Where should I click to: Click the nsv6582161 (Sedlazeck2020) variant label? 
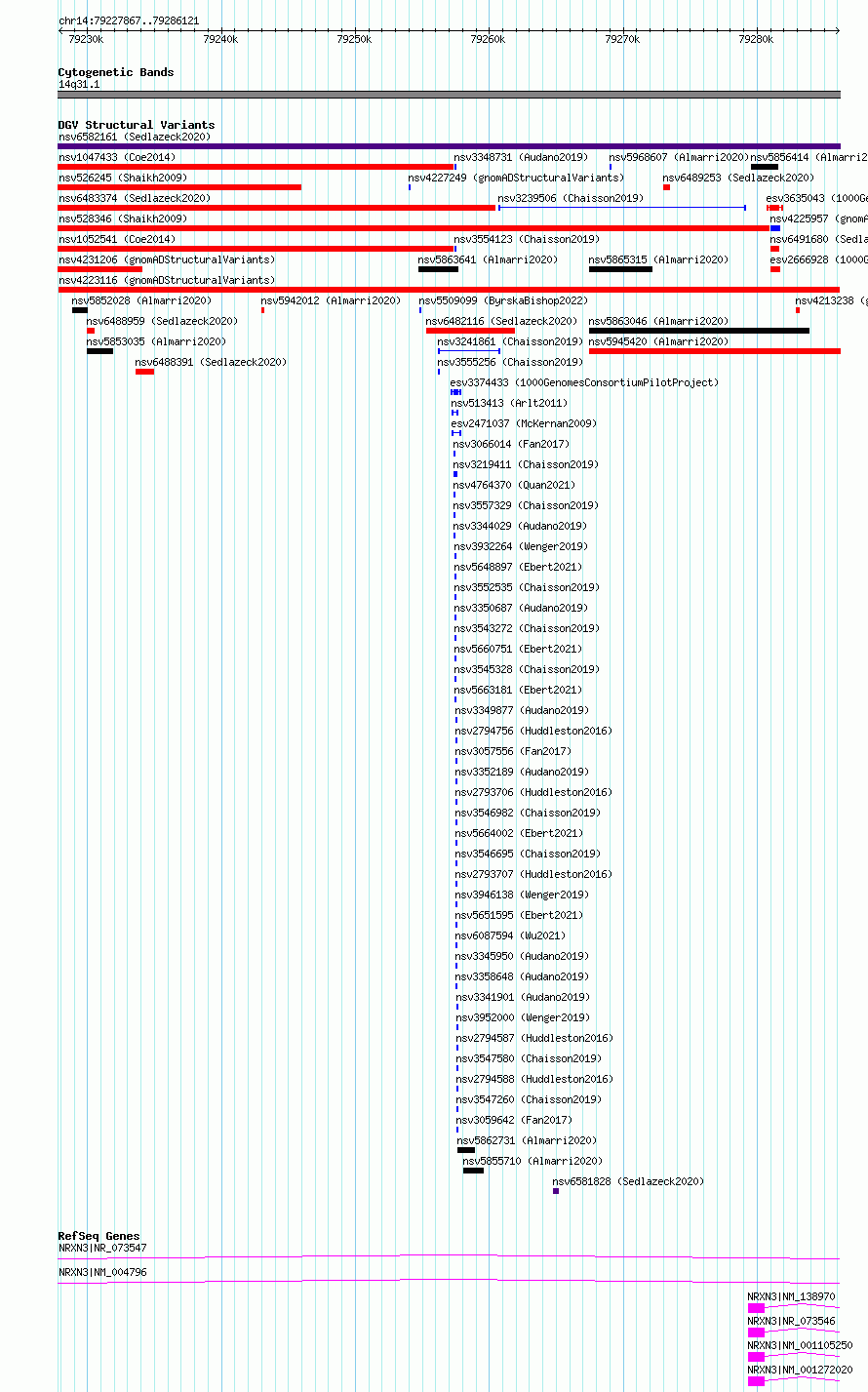134,138
